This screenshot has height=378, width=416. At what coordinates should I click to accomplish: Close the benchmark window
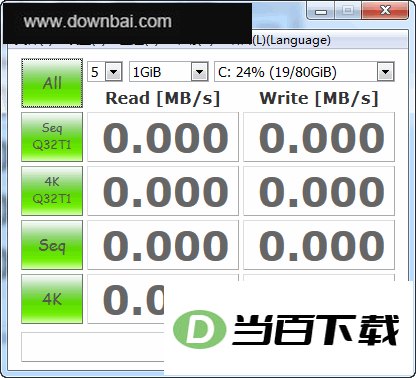click(x=385, y=11)
